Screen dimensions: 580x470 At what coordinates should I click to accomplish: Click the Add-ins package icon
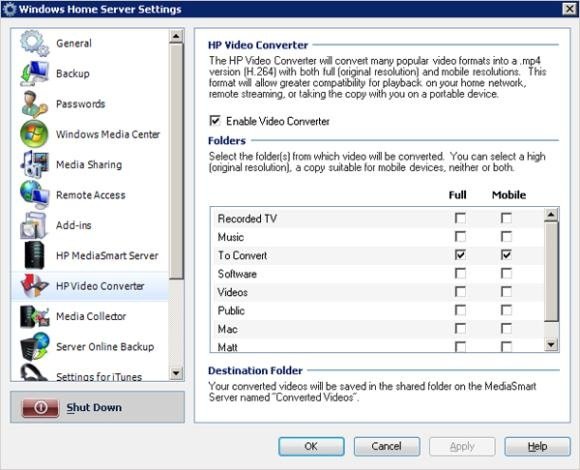(34, 225)
